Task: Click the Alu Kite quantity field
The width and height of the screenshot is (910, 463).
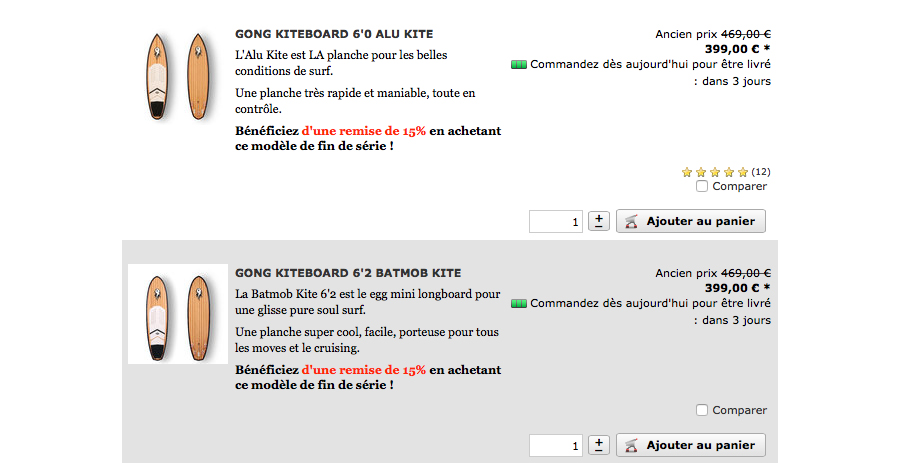Action: pyautogui.click(x=555, y=222)
